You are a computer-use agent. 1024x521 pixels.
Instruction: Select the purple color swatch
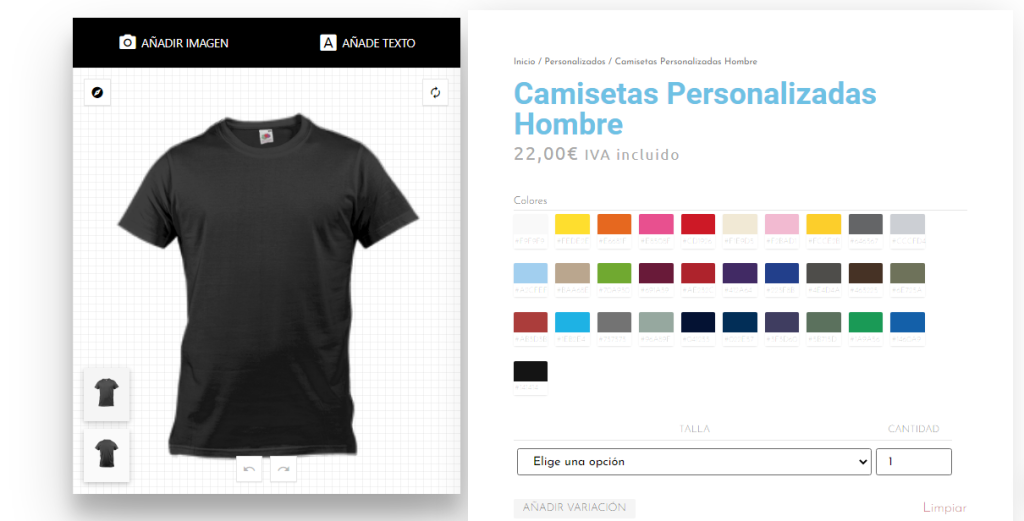[740, 273]
